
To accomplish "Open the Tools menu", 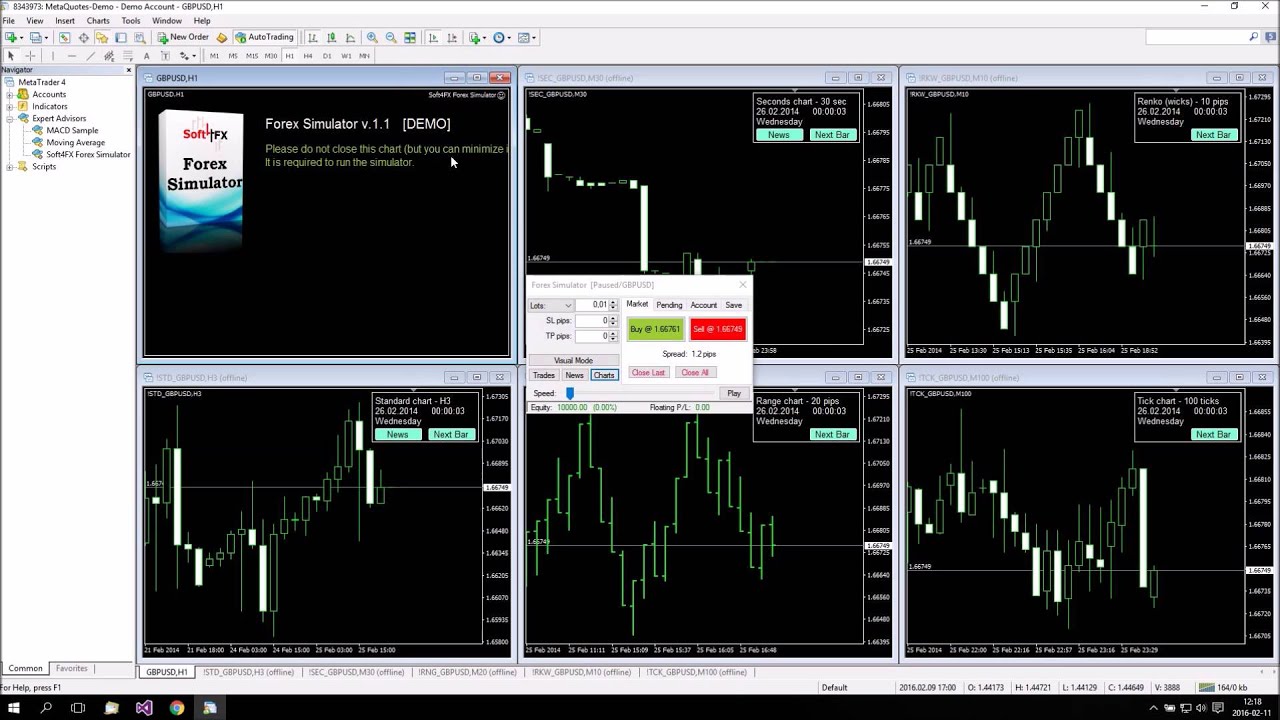I will coord(131,20).
